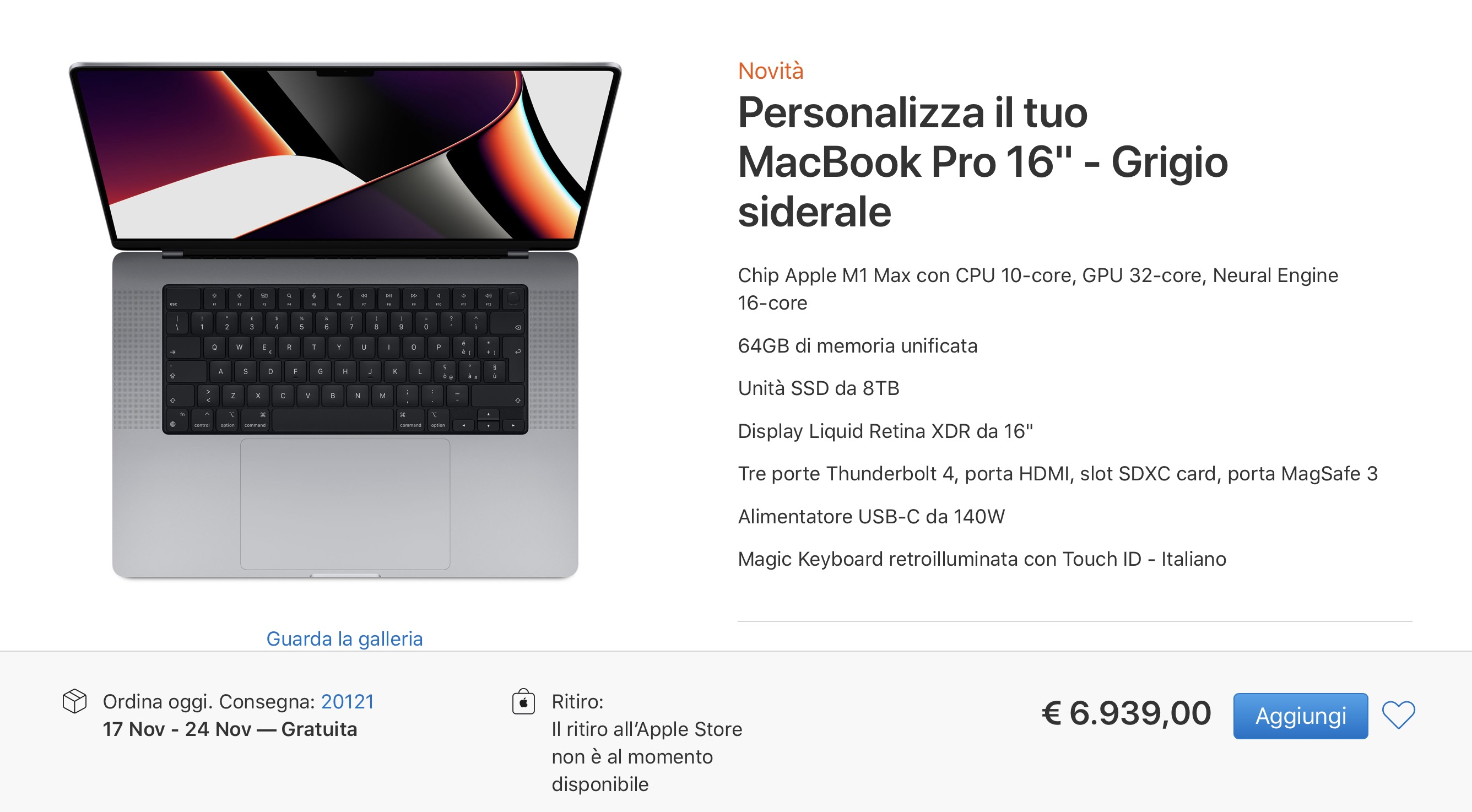Click the 17 Nov - 24 Nov delivery dates
Image resolution: width=1472 pixels, height=812 pixels.
click(x=230, y=729)
